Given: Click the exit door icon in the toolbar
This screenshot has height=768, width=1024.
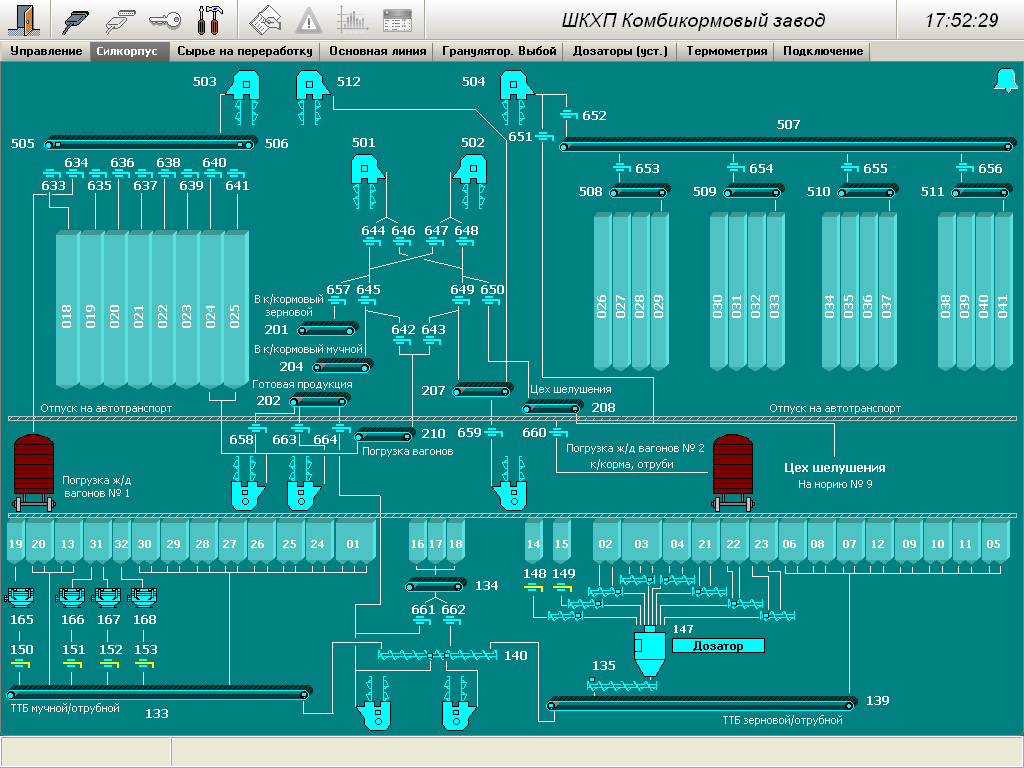Looking at the screenshot, I should coord(25,19).
